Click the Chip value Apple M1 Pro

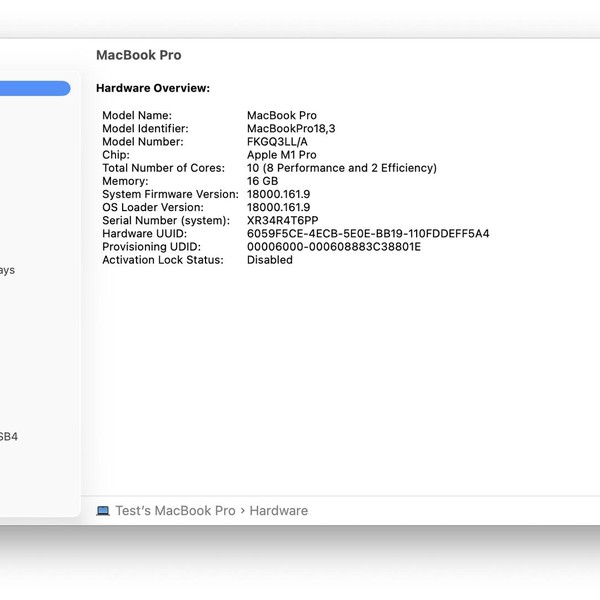click(281, 155)
